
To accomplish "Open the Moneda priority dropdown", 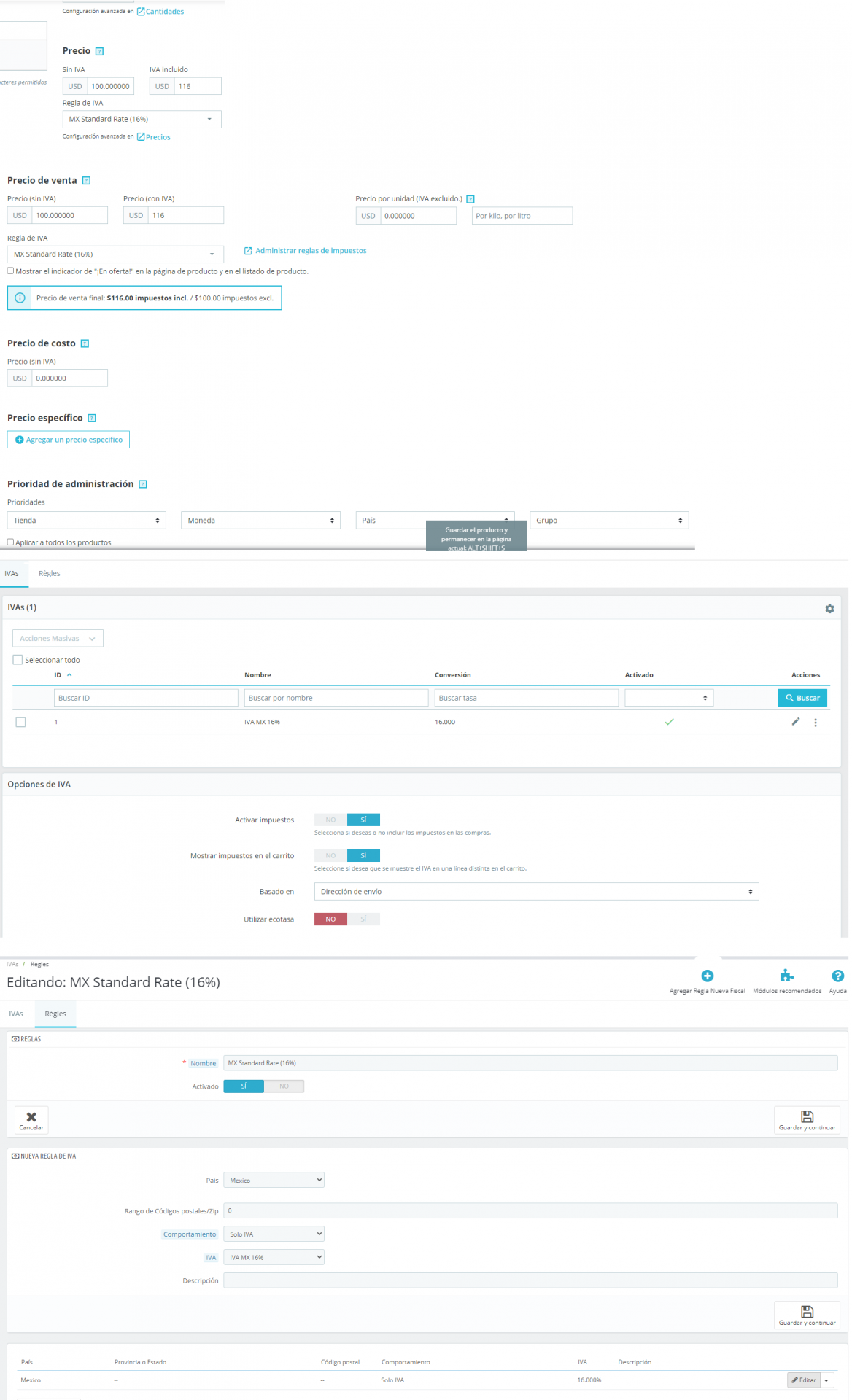I will click(x=260, y=520).
